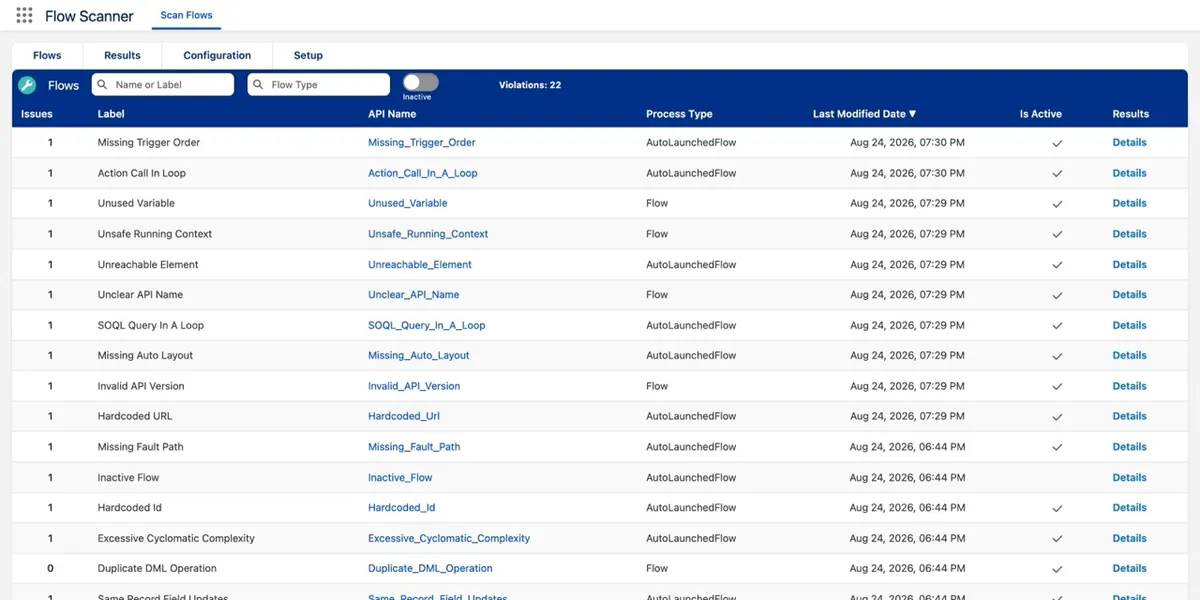View Details for Unreachable Element

pyautogui.click(x=1130, y=265)
